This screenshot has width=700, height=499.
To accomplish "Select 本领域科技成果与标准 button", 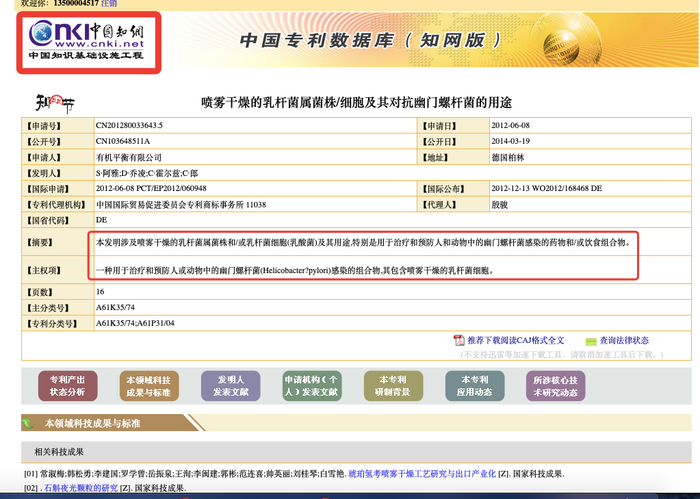I will point(149,386).
